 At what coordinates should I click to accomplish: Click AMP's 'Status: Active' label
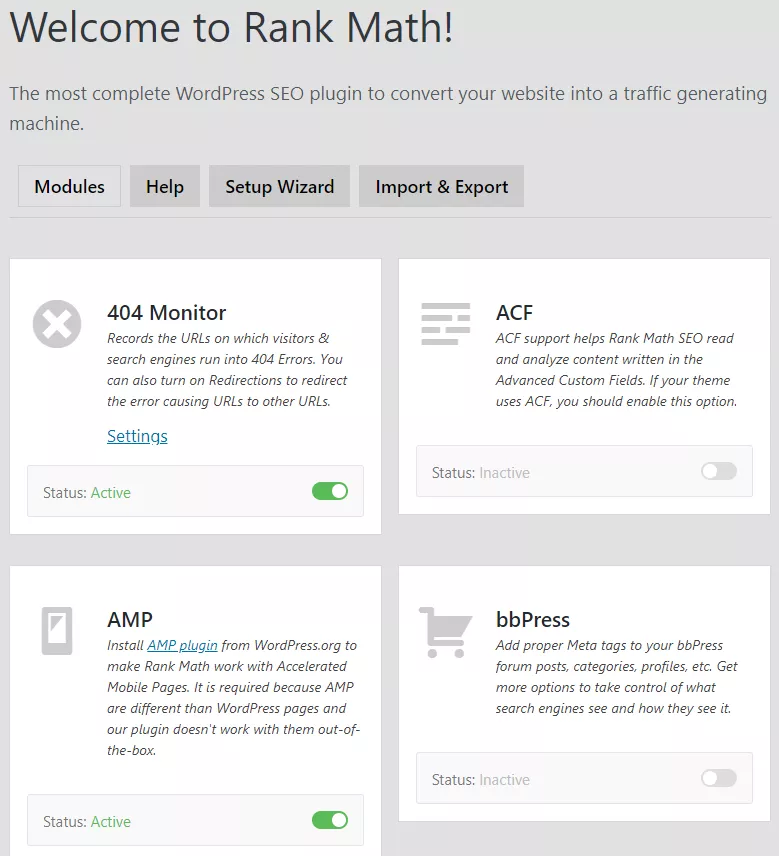pos(87,822)
